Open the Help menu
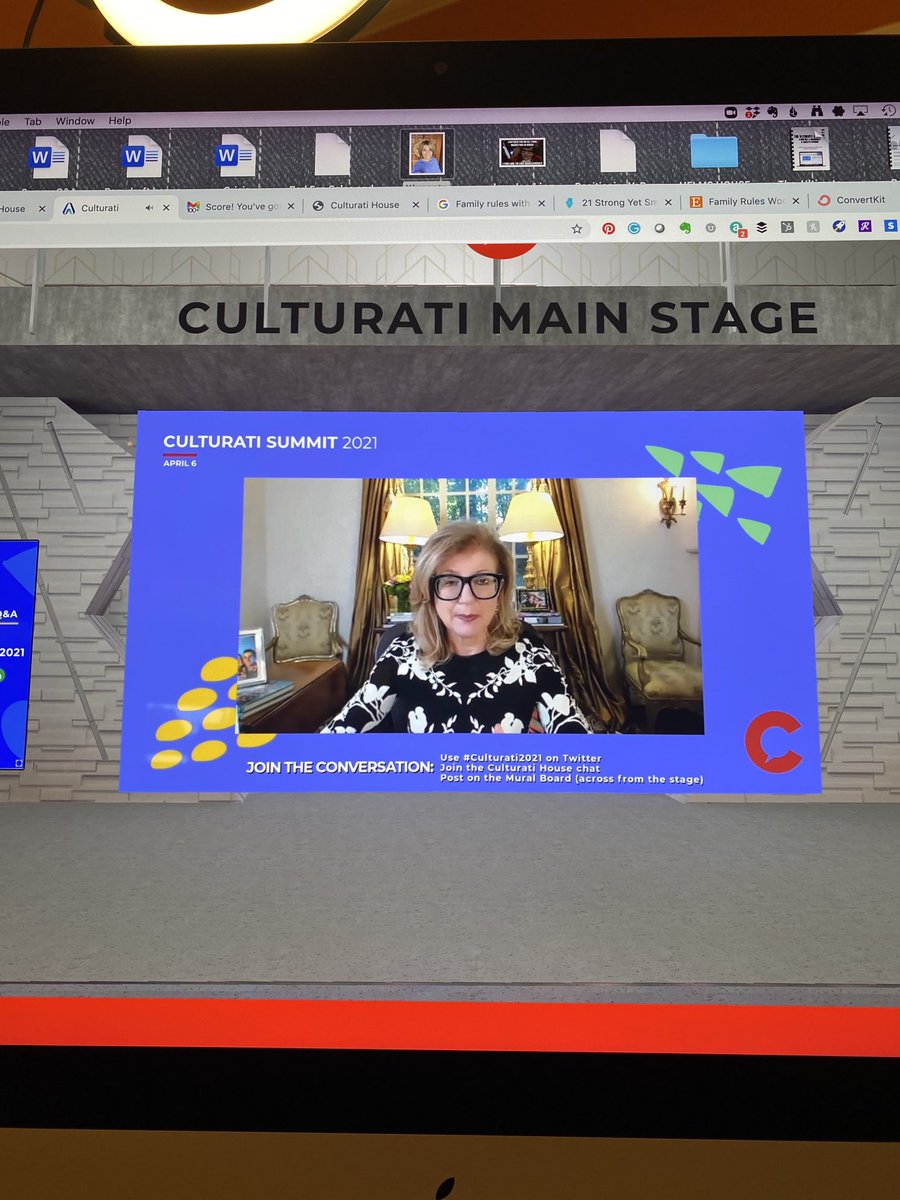 tap(119, 120)
